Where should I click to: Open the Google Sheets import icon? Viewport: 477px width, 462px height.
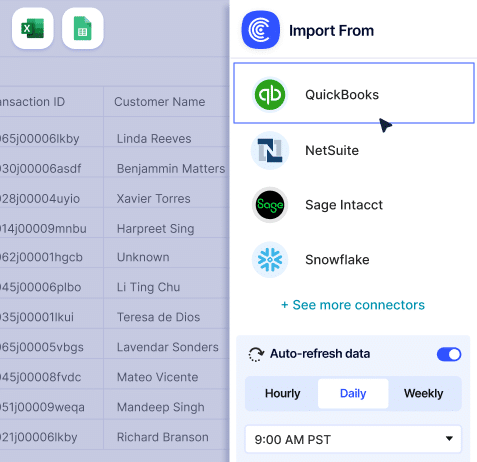pos(83,28)
